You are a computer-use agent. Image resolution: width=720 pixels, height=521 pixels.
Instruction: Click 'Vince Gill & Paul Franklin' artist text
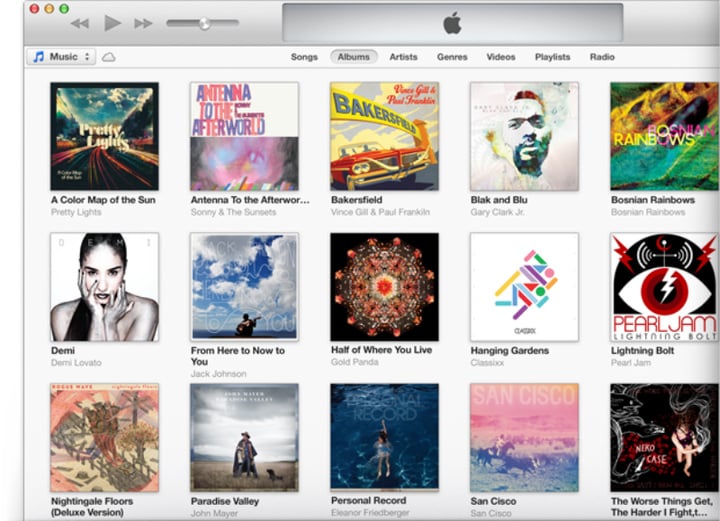pos(381,212)
